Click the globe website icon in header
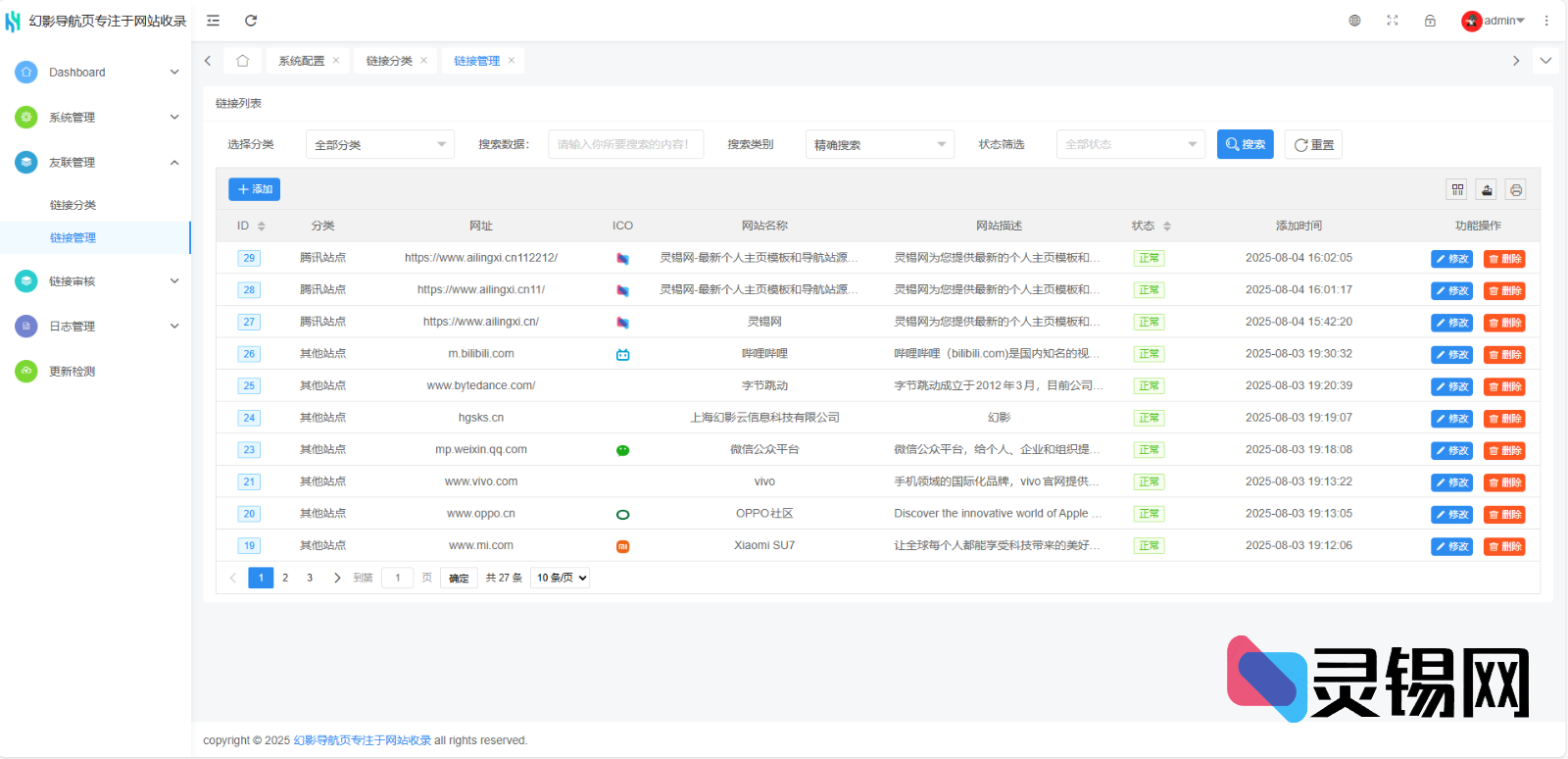This screenshot has width=1568, height=759. point(1354,21)
